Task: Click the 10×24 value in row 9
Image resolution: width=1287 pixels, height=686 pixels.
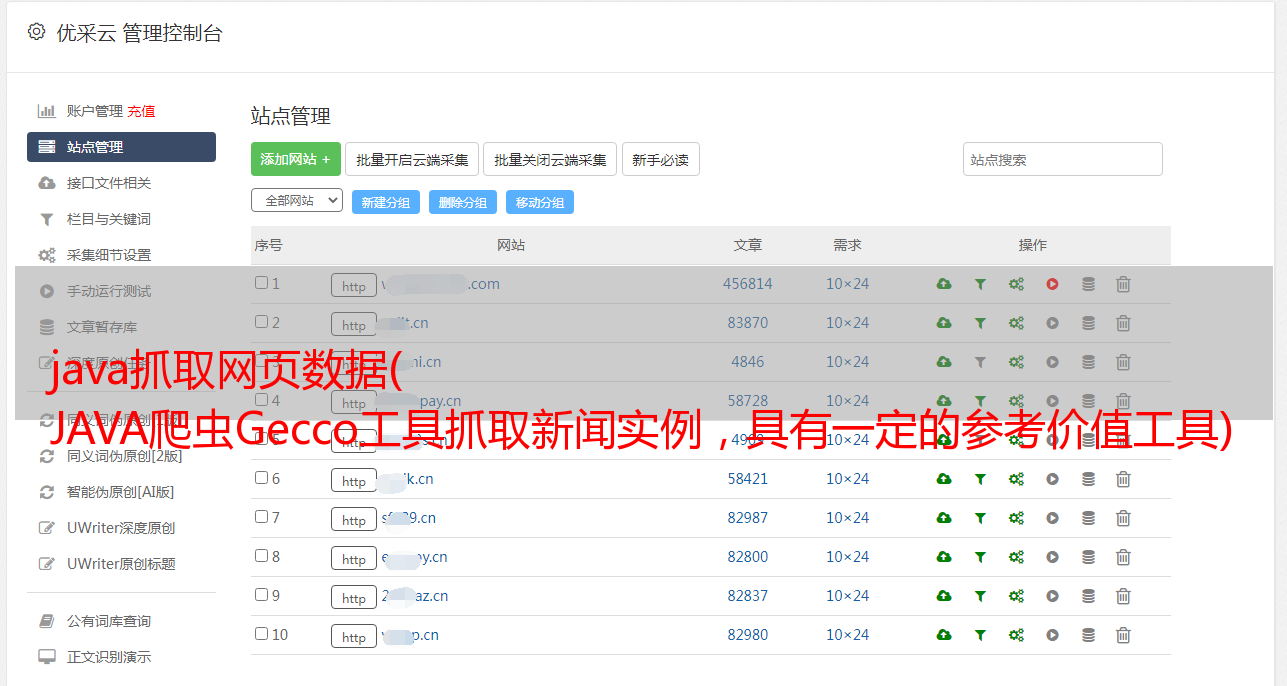Action: (x=847, y=596)
